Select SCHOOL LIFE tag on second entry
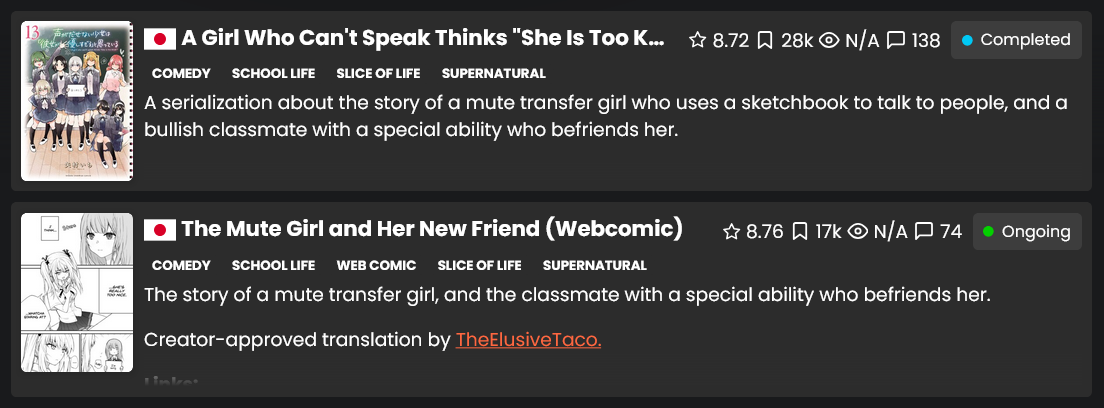Viewport: 1104px width, 408px height. point(273,266)
